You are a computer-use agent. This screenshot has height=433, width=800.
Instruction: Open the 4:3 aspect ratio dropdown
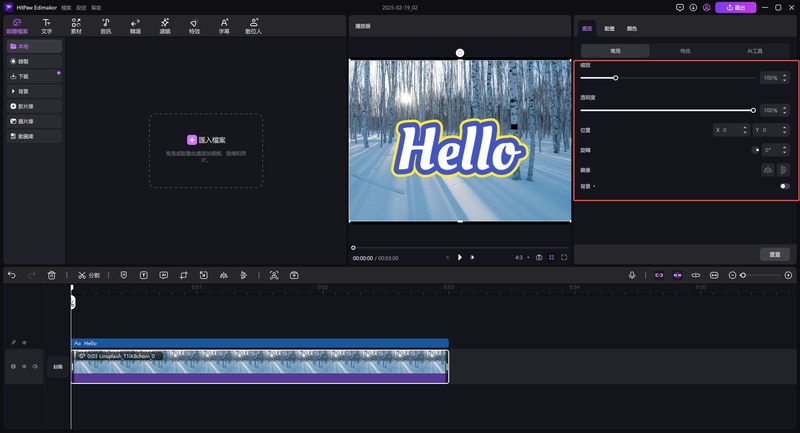(521, 257)
